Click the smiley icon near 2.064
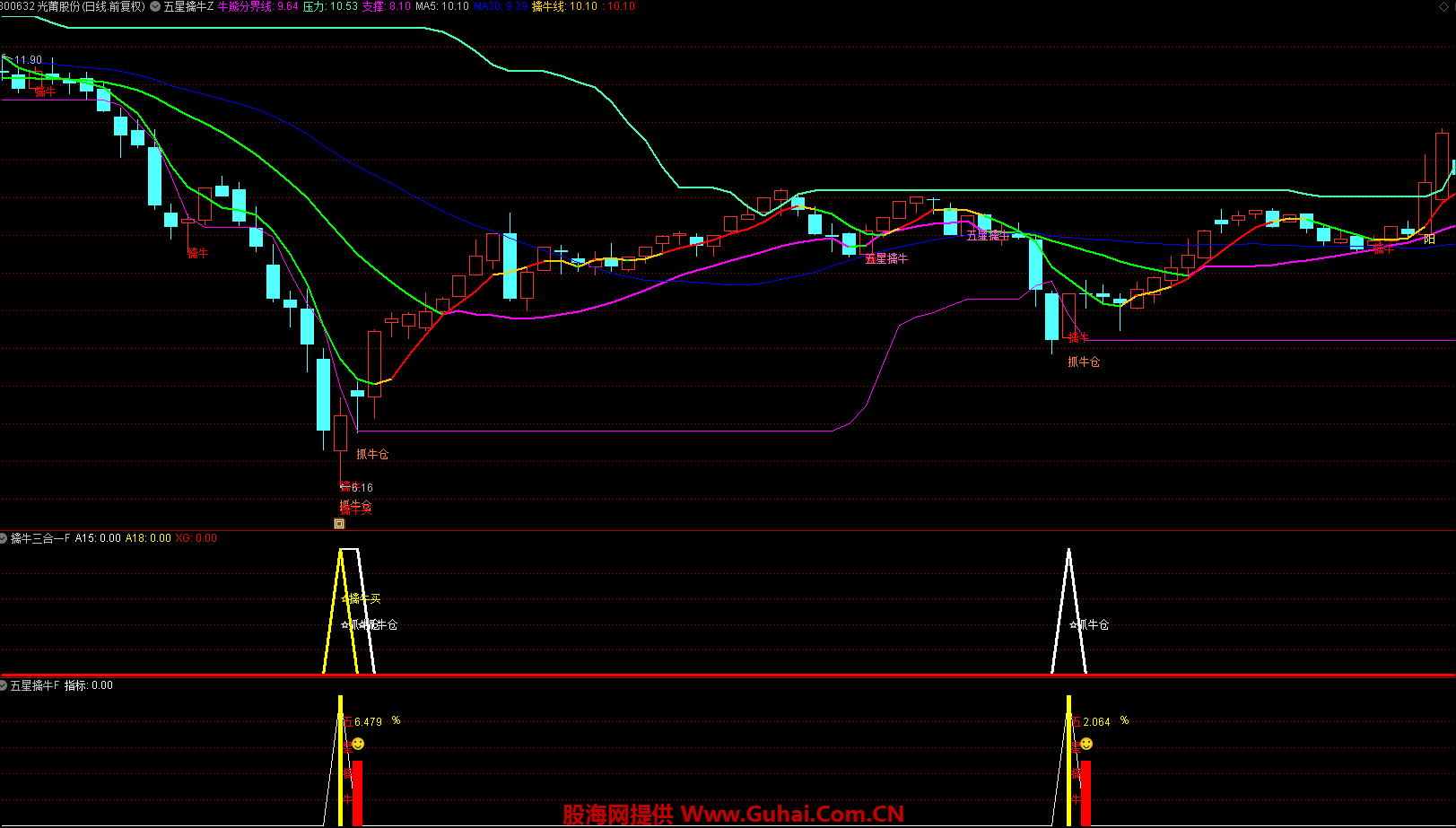The width and height of the screenshot is (1456, 828). coord(1086,744)
